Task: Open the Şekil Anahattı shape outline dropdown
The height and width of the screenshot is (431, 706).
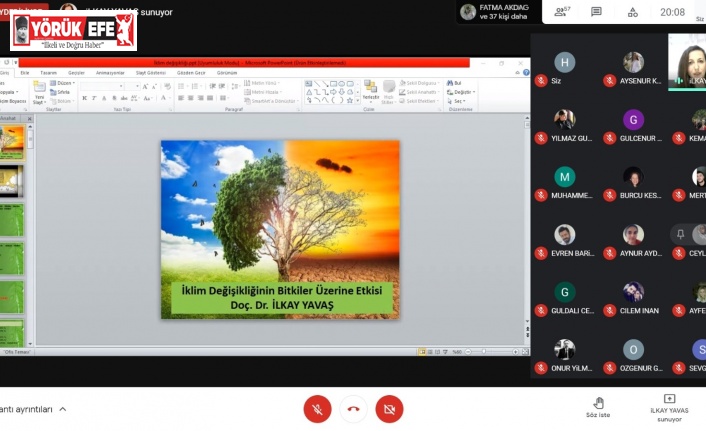Action: [419, 92]
